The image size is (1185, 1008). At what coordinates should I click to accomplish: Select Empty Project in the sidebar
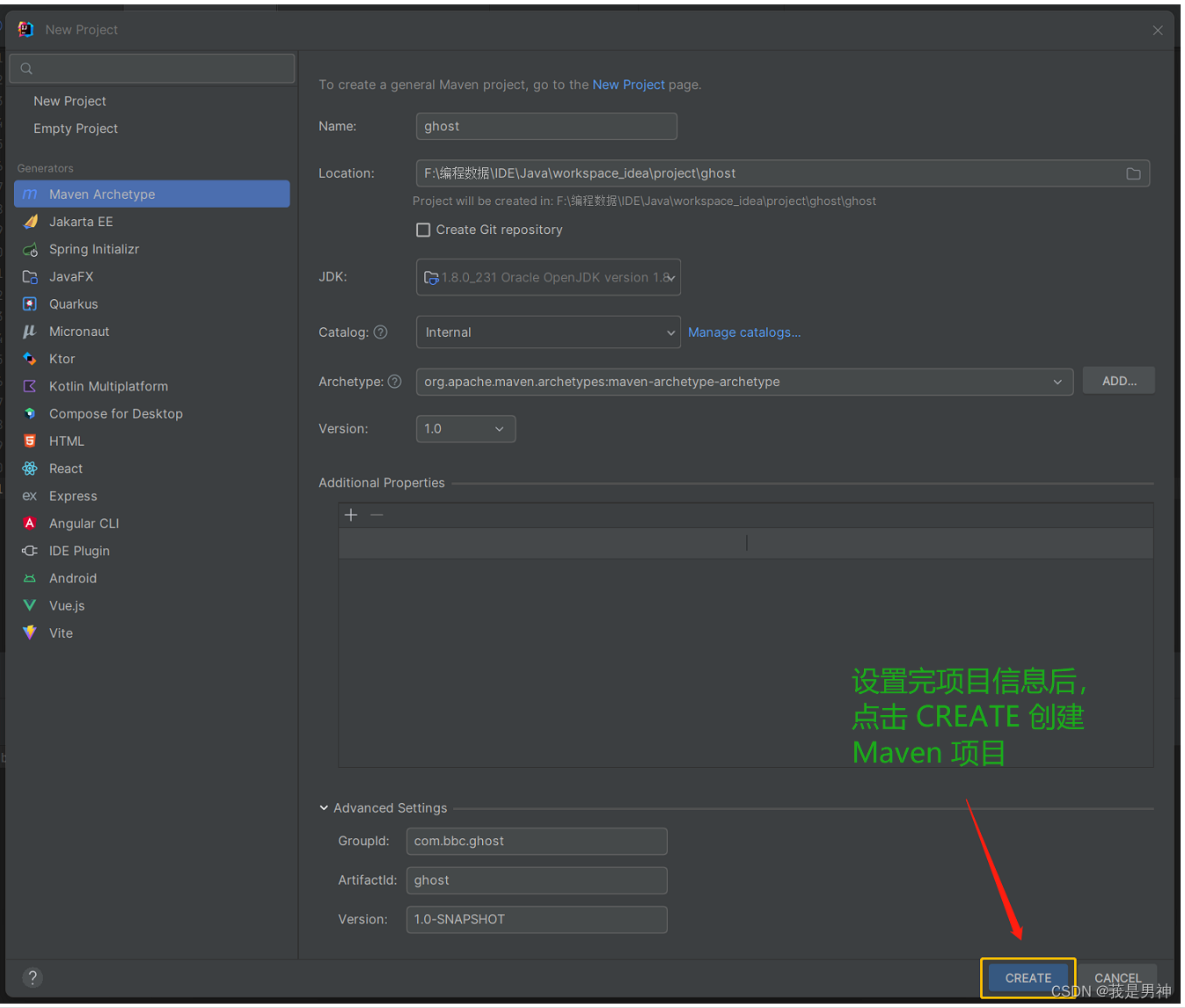(x=76, y=128)
